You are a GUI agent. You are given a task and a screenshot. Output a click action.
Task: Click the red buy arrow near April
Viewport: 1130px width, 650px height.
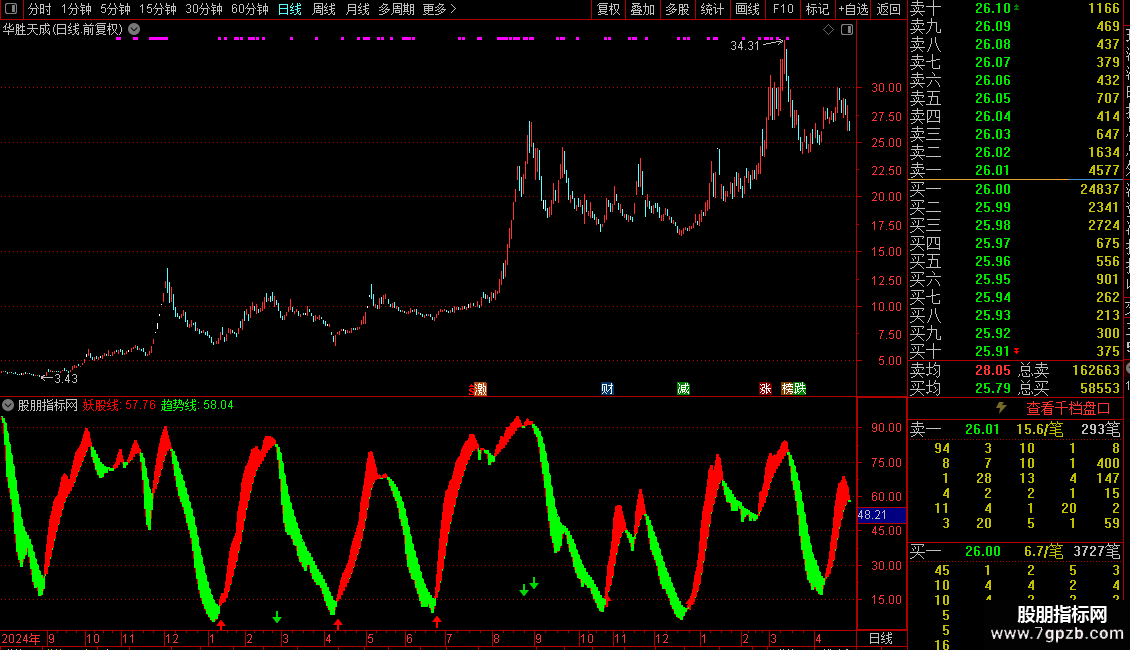pyautogui.click(x=338, y=624)
